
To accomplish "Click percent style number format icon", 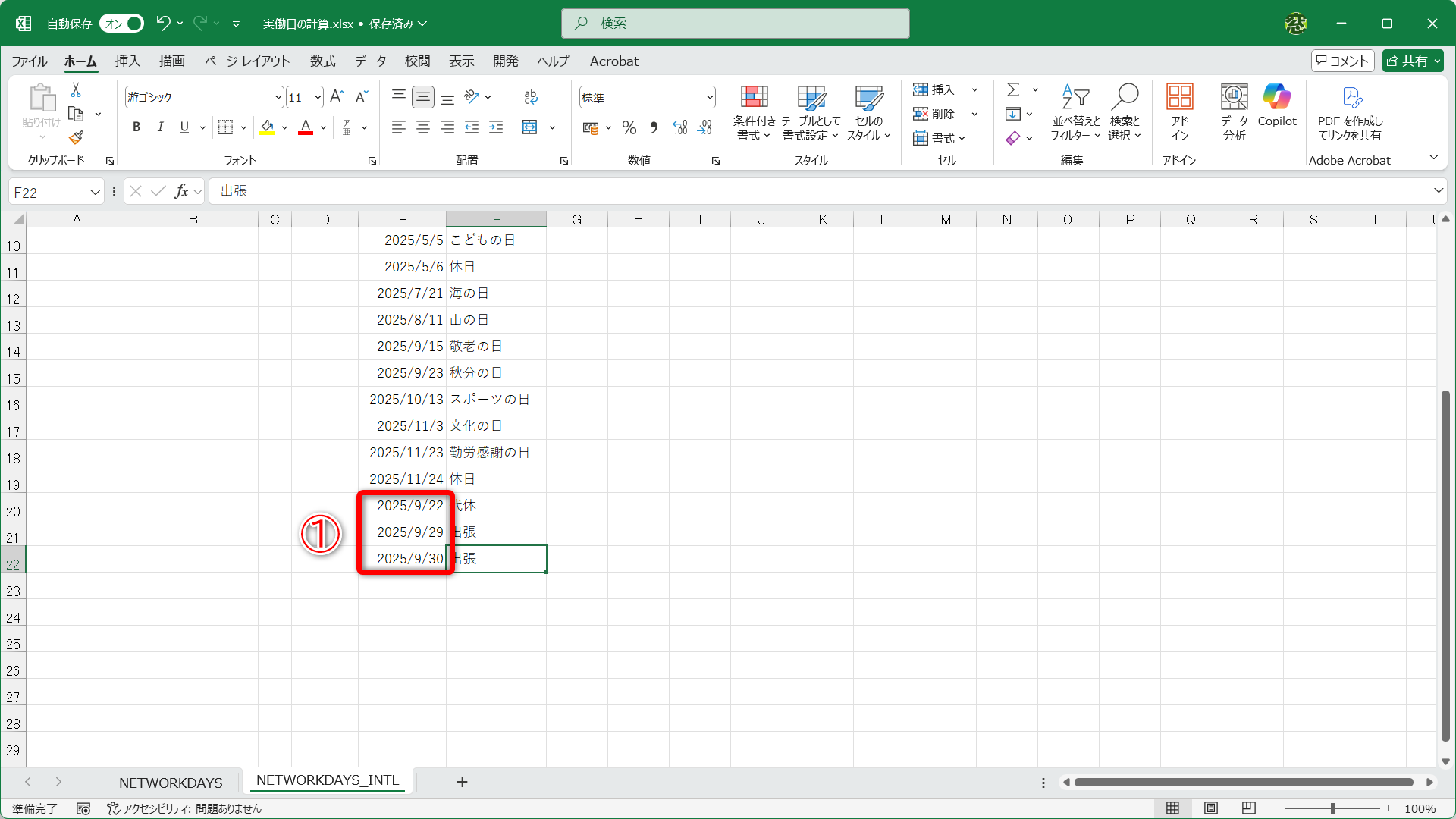I will [x=629, y=127].
